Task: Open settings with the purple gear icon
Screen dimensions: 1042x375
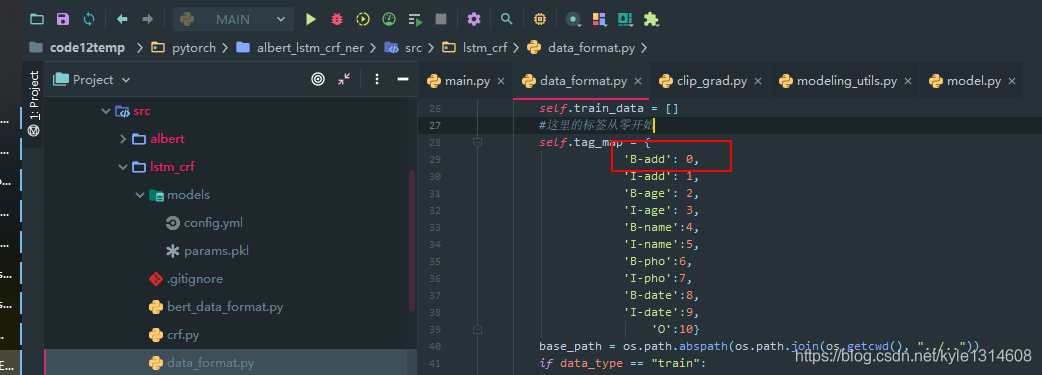Action: (x=474, y=19)
